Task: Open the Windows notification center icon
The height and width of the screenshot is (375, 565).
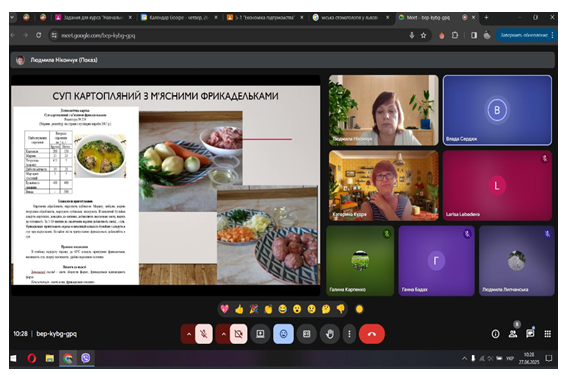Action: [549, 358]
